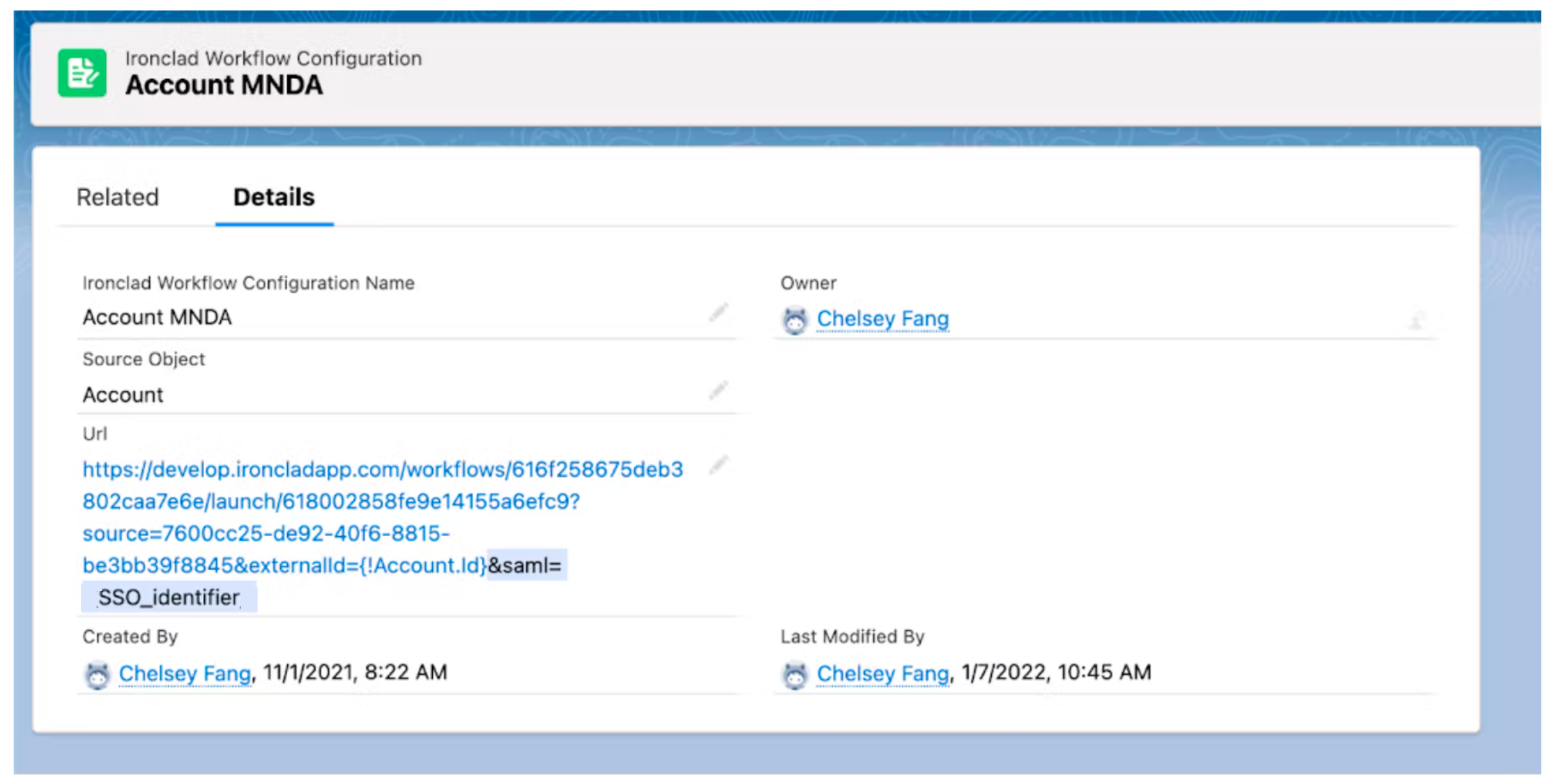This screenshot has height=784, width=1548.
Task: Click the Last Modified By field label
Action: pos(853,637)
